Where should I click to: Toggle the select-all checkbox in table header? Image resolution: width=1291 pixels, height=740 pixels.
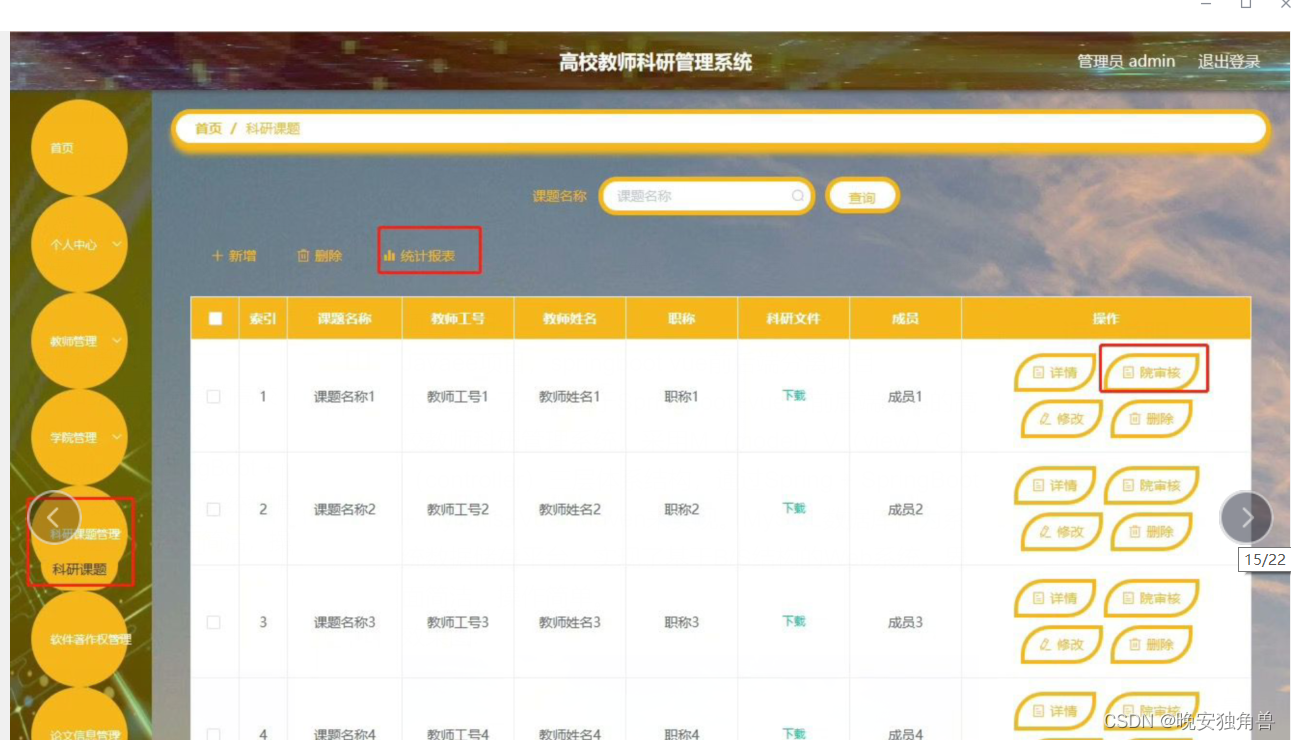215,319
